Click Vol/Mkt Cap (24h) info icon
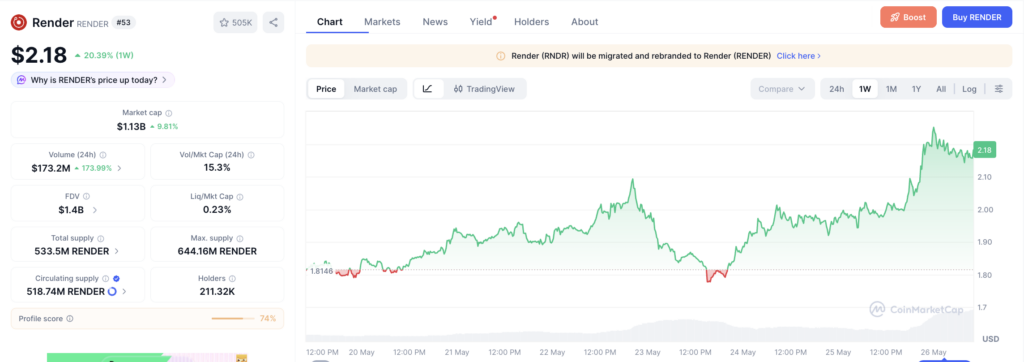Screen dimensions: 1024x362 (x=251, y=156)
